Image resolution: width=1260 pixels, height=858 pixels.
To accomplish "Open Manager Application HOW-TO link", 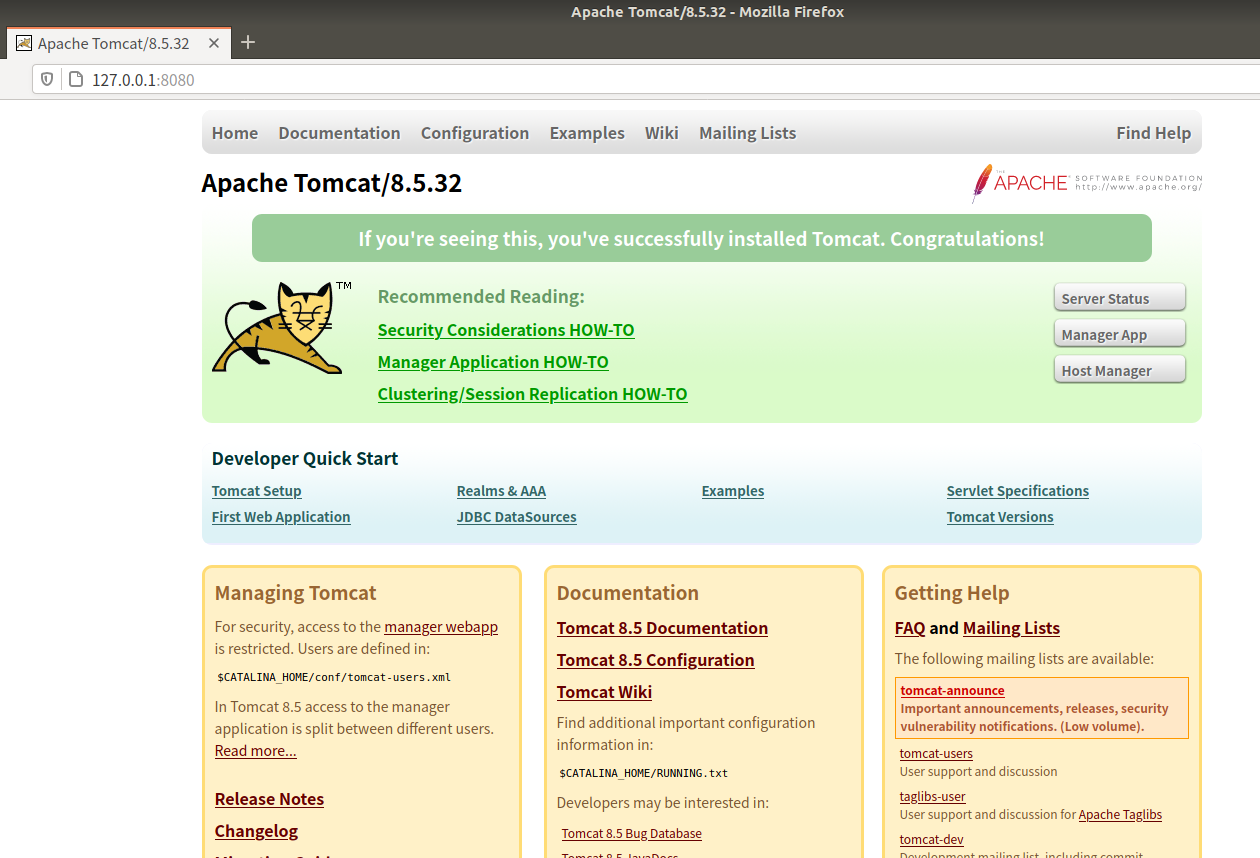I will (x=493, y=362).
